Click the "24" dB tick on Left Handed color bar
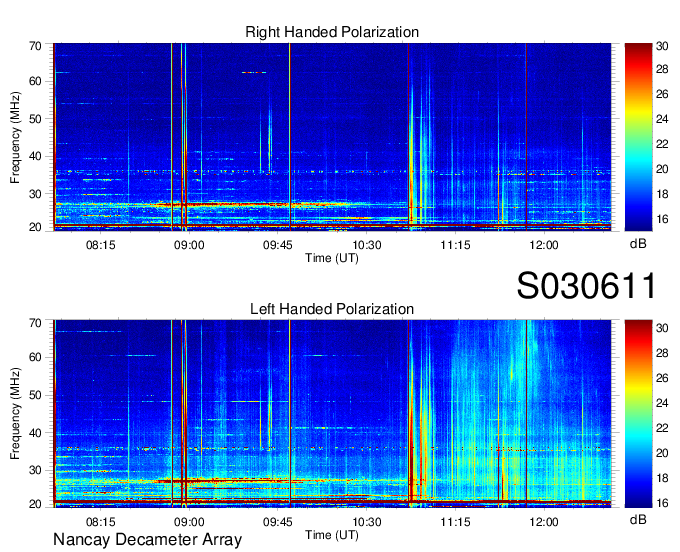 pyautogui.click(x=662, y=403)
